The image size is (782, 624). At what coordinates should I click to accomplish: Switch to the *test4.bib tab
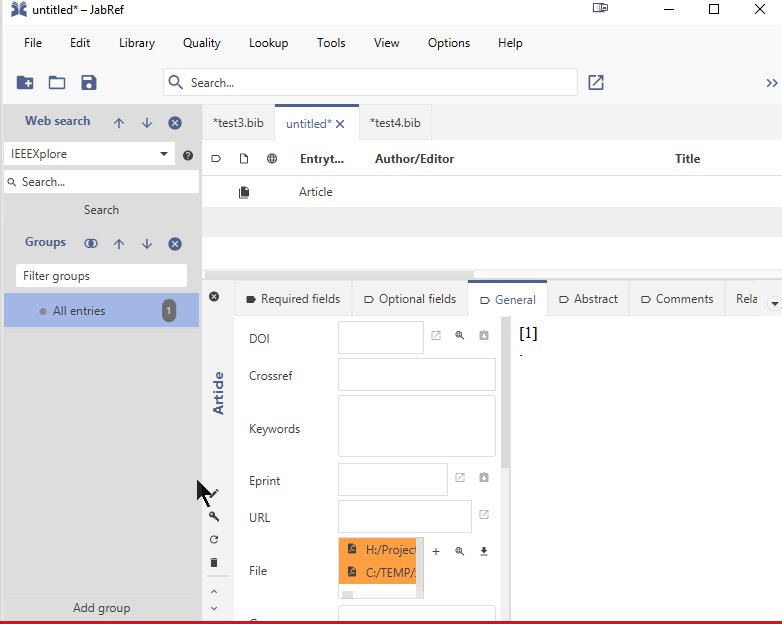pos(395,123)
